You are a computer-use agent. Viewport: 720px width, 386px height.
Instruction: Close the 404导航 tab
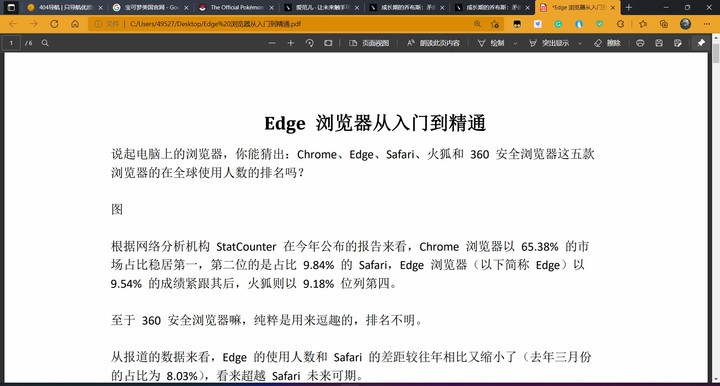(101, 8)
